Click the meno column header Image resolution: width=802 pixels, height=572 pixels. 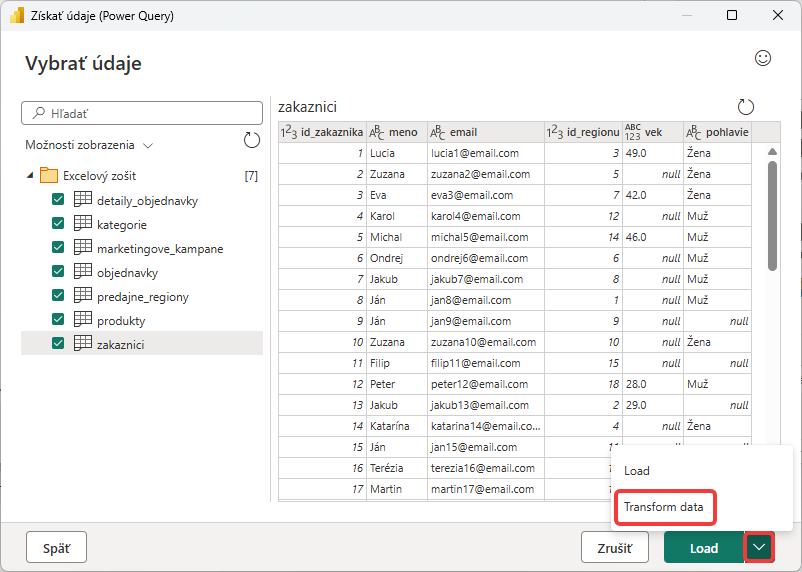(x=397, y=132)
